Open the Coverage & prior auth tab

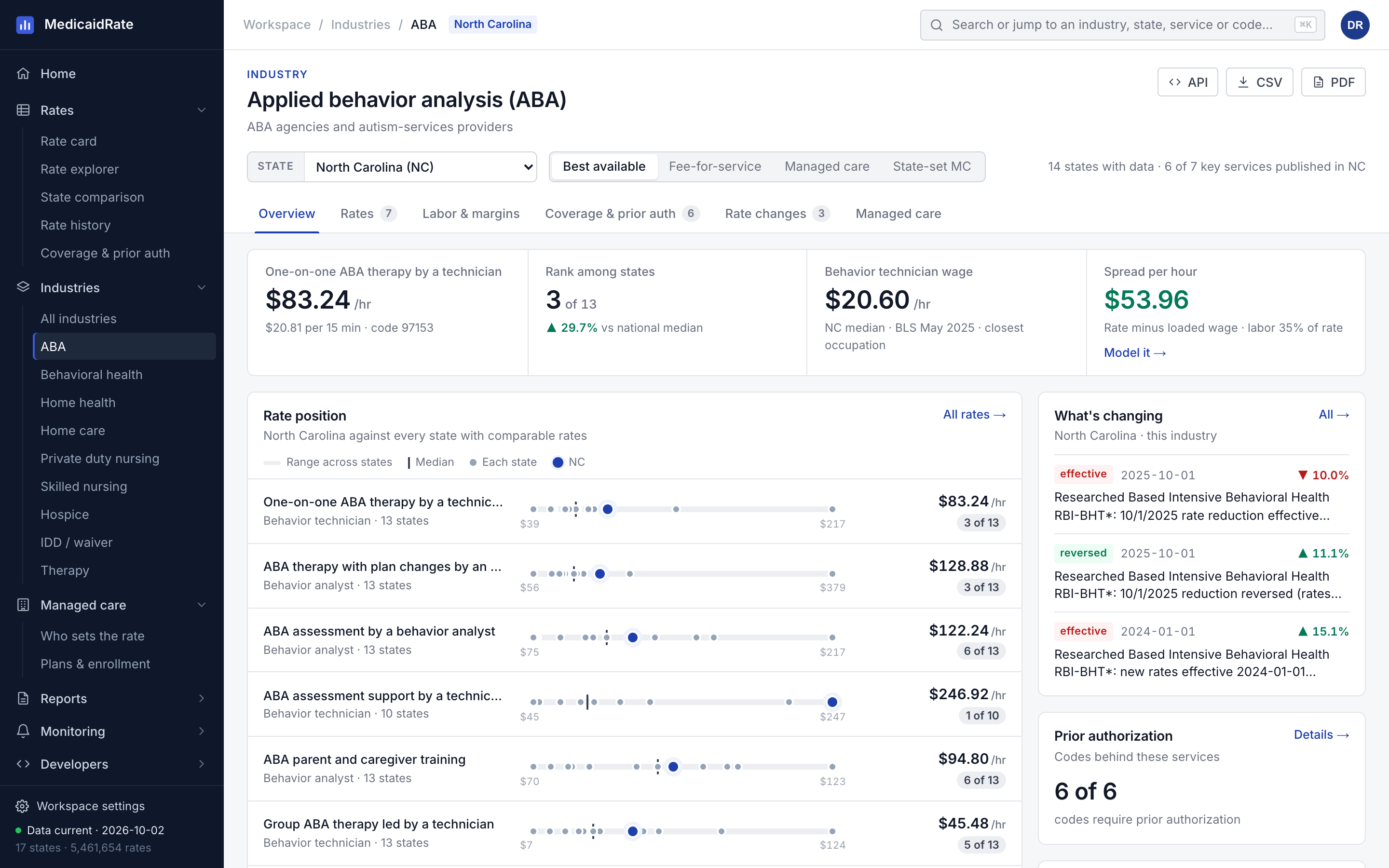tap(622, 214)
